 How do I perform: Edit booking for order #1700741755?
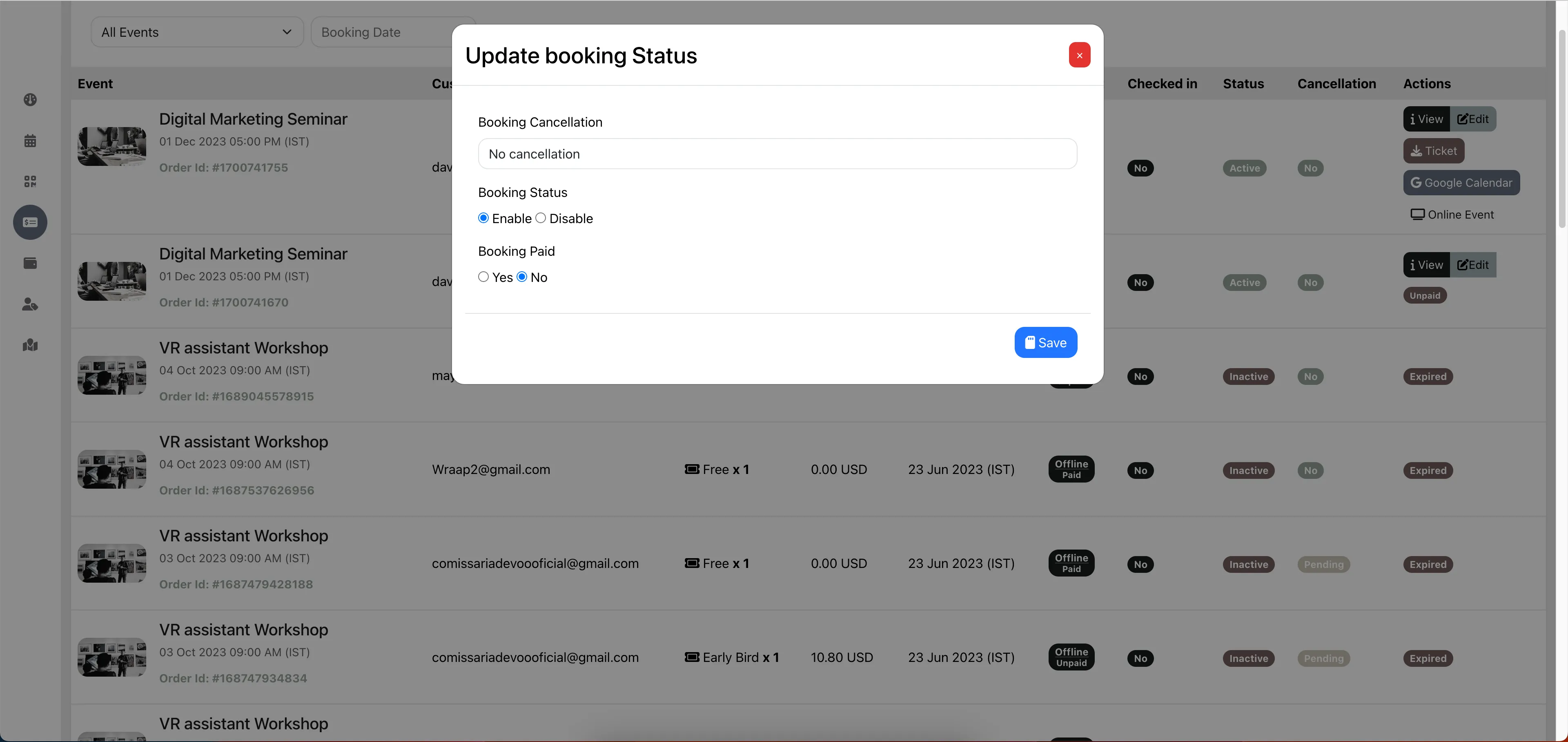click(x=1474, y=118)
